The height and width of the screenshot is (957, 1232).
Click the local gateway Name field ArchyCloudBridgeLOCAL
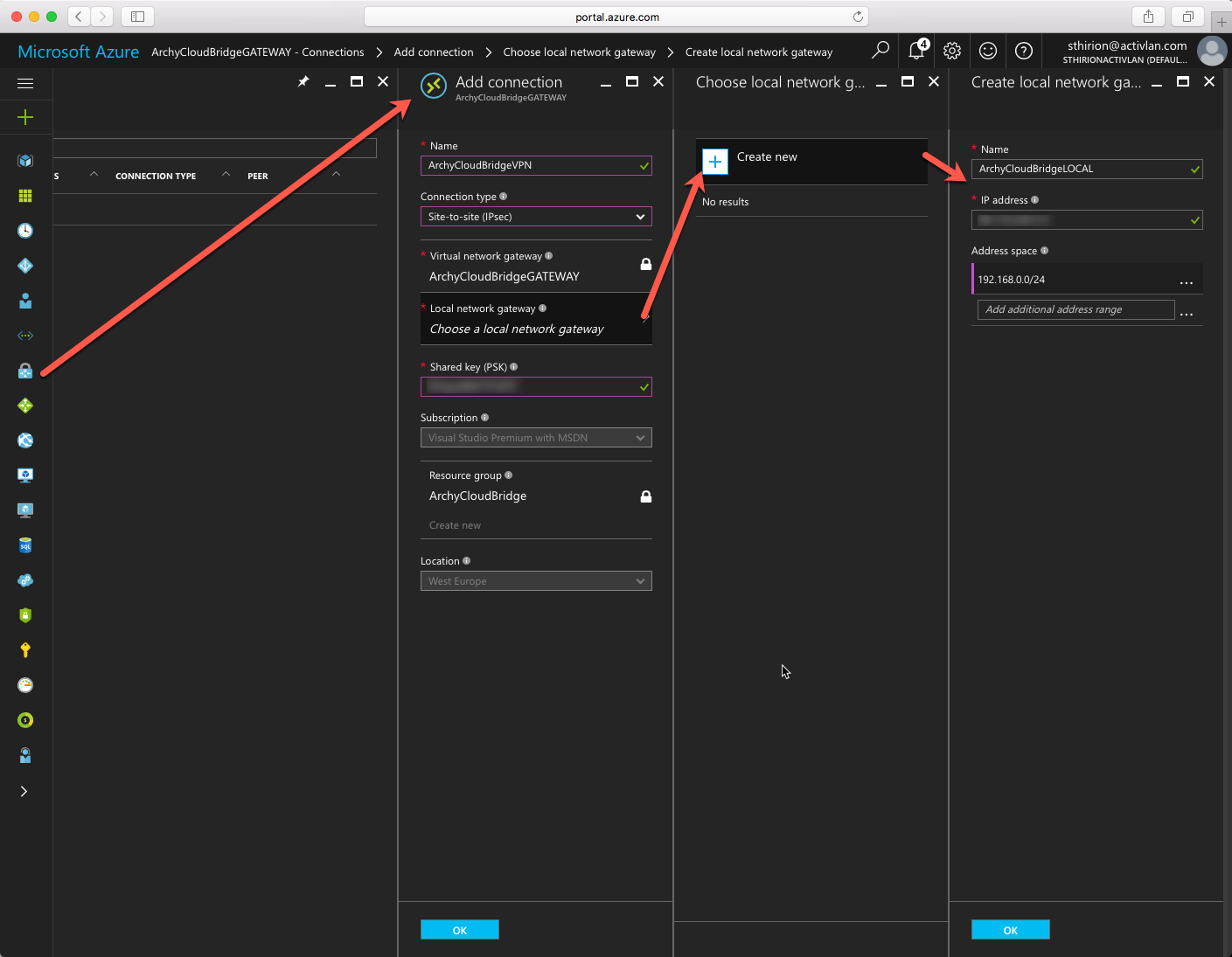pos(1087,169)
